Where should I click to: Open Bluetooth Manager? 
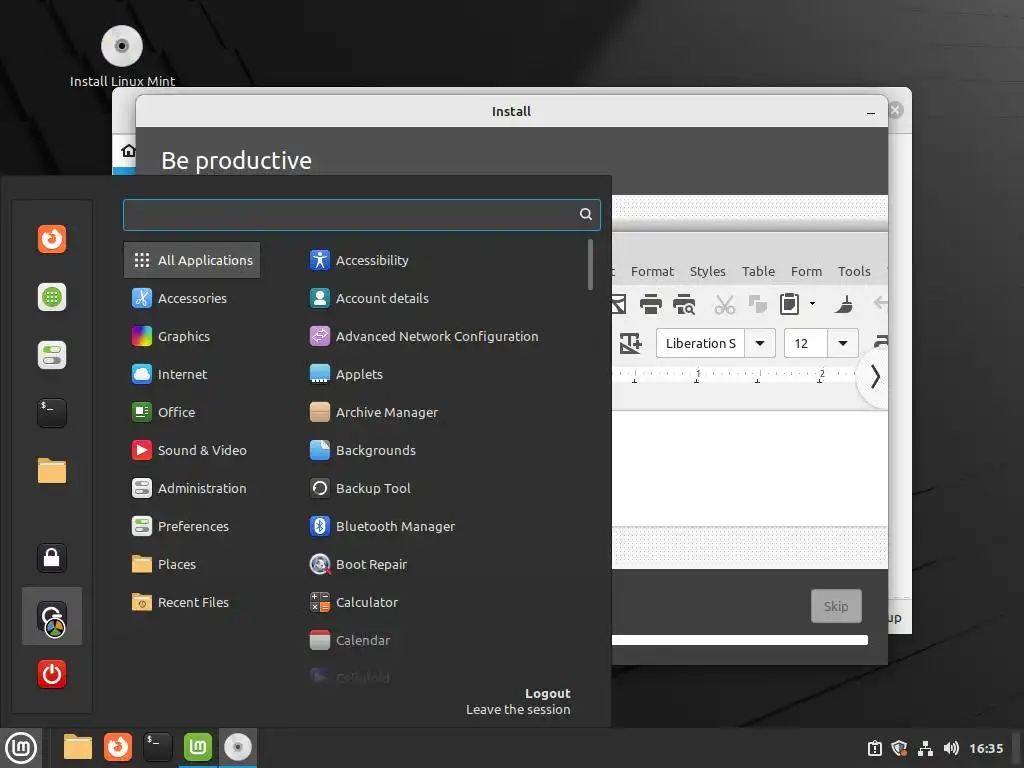pyautogui.click(x=382, y=526)
